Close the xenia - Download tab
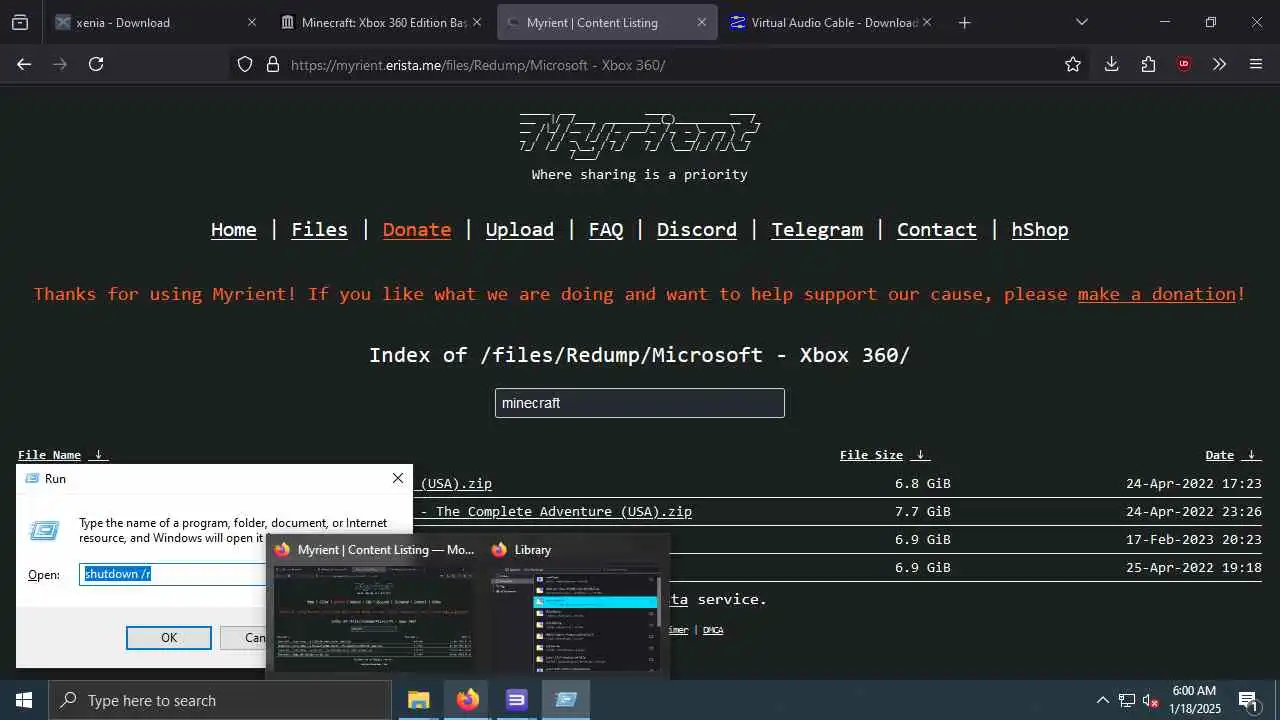The image size is (1280, 720). click(251, 22)
